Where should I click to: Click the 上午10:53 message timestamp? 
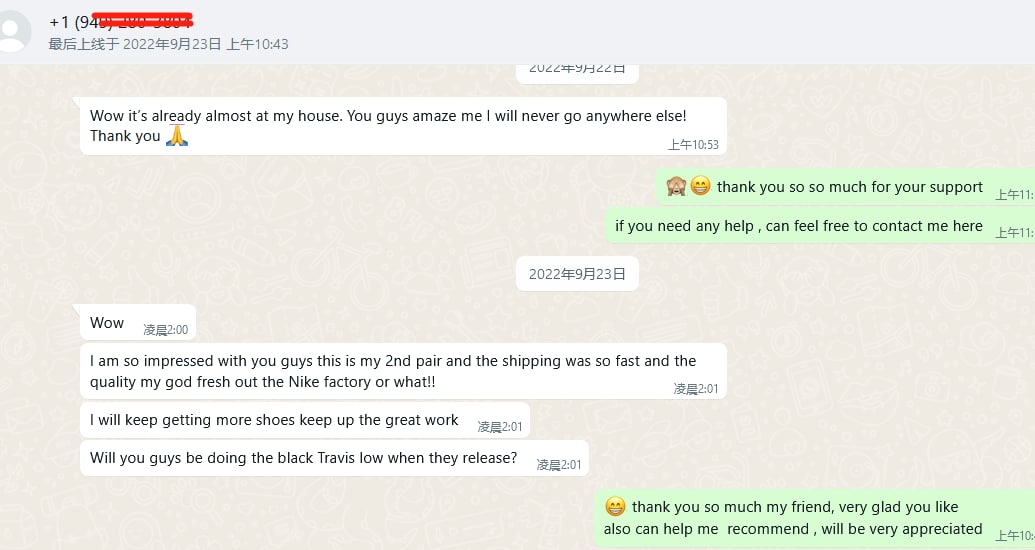coord(693,145)
